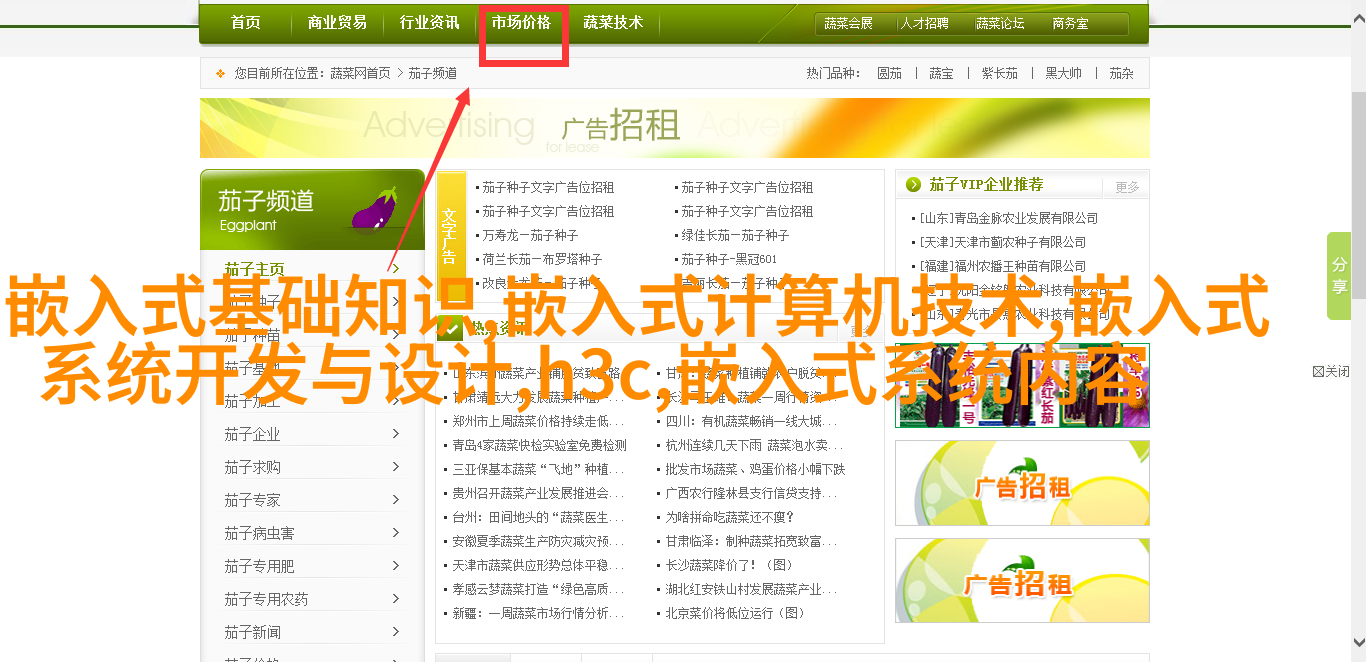This screenshot has width=1366, height=662.
Task: Open company link 福州农播王种苗有限公司
Action: (1003, 266)
